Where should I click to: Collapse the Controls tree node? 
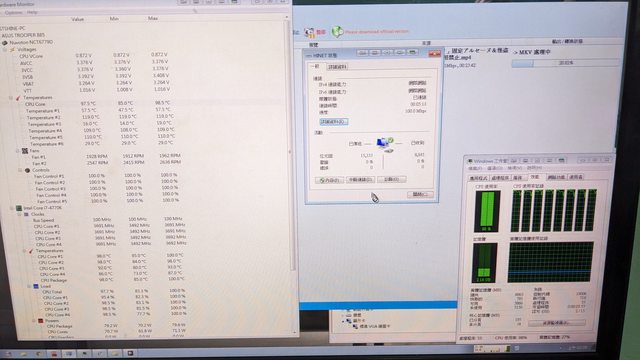pos(20,170)
